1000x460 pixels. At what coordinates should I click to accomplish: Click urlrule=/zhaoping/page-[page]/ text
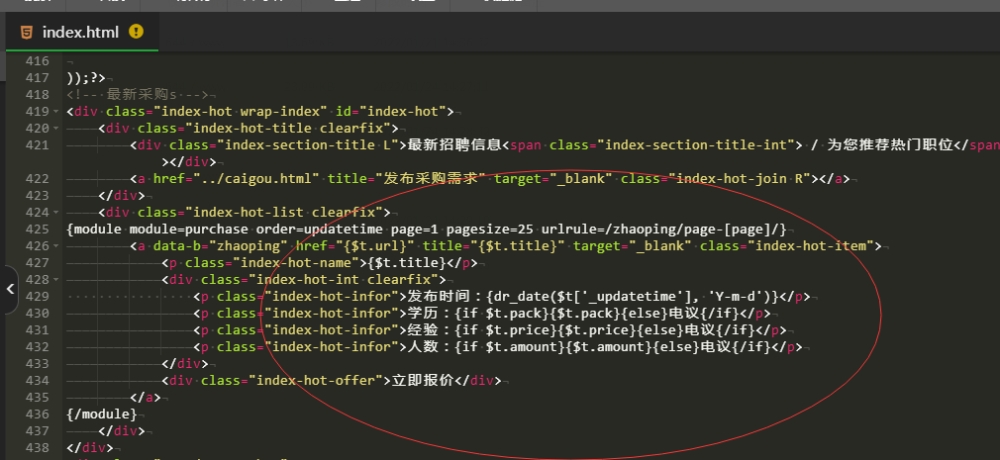pos(663,229)
